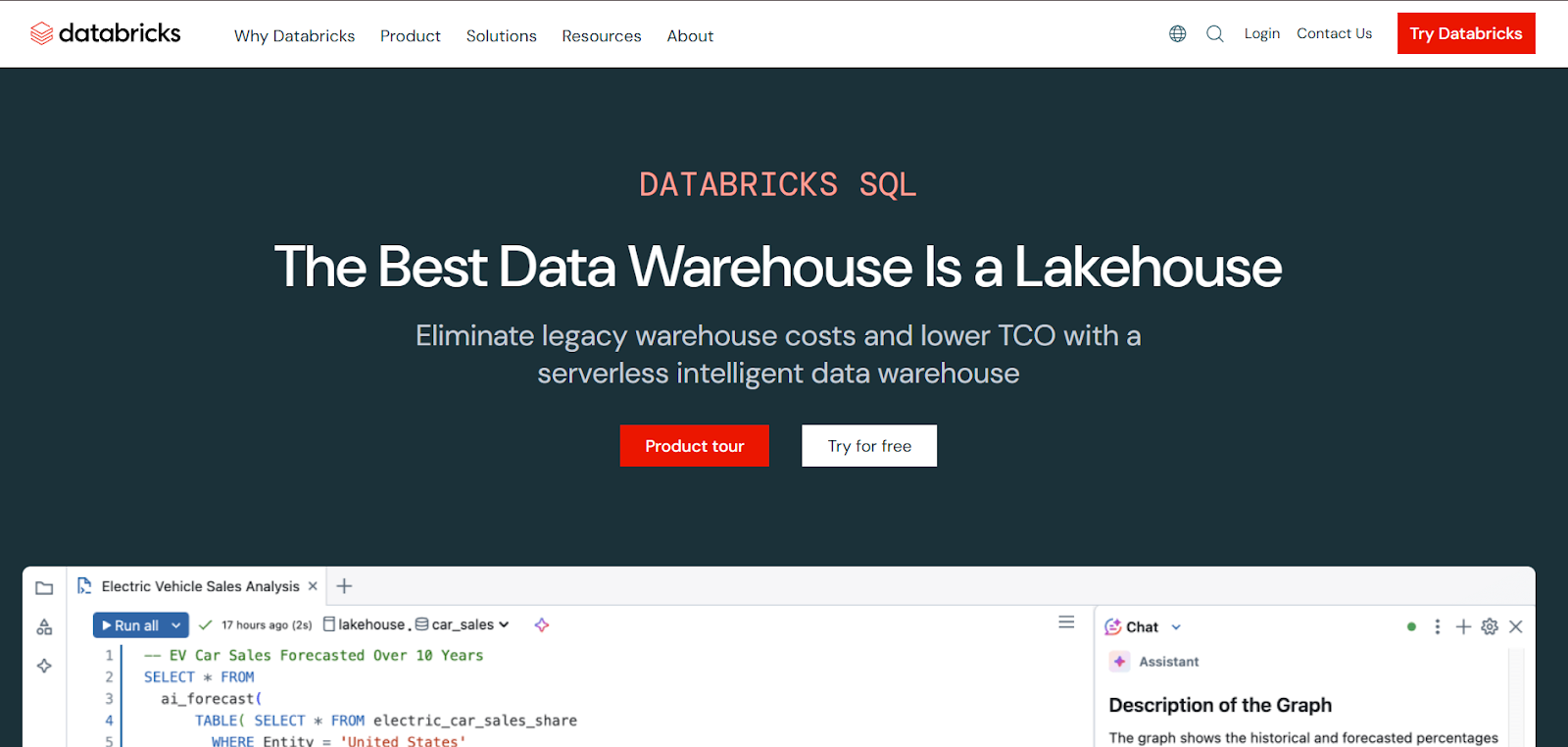This screenshot has width=1568, height=747.
Task: Open the Why Databricks menu
Action: click(x=294, y=36)
